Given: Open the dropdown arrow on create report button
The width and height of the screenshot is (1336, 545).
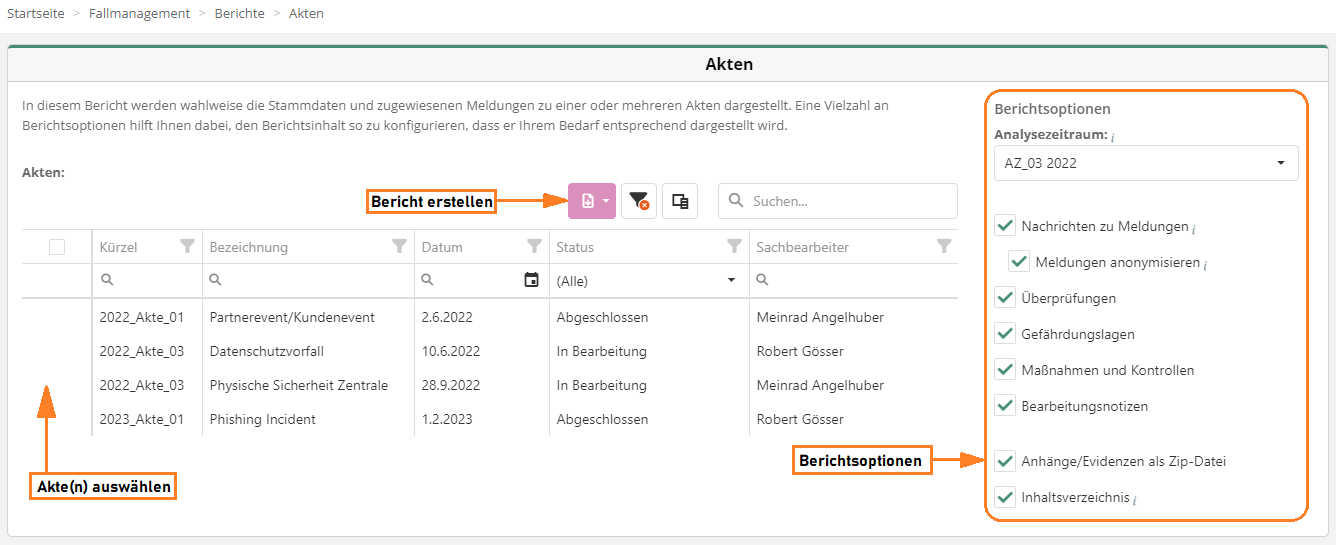Looking at the screenshot, I should [606, 201].
